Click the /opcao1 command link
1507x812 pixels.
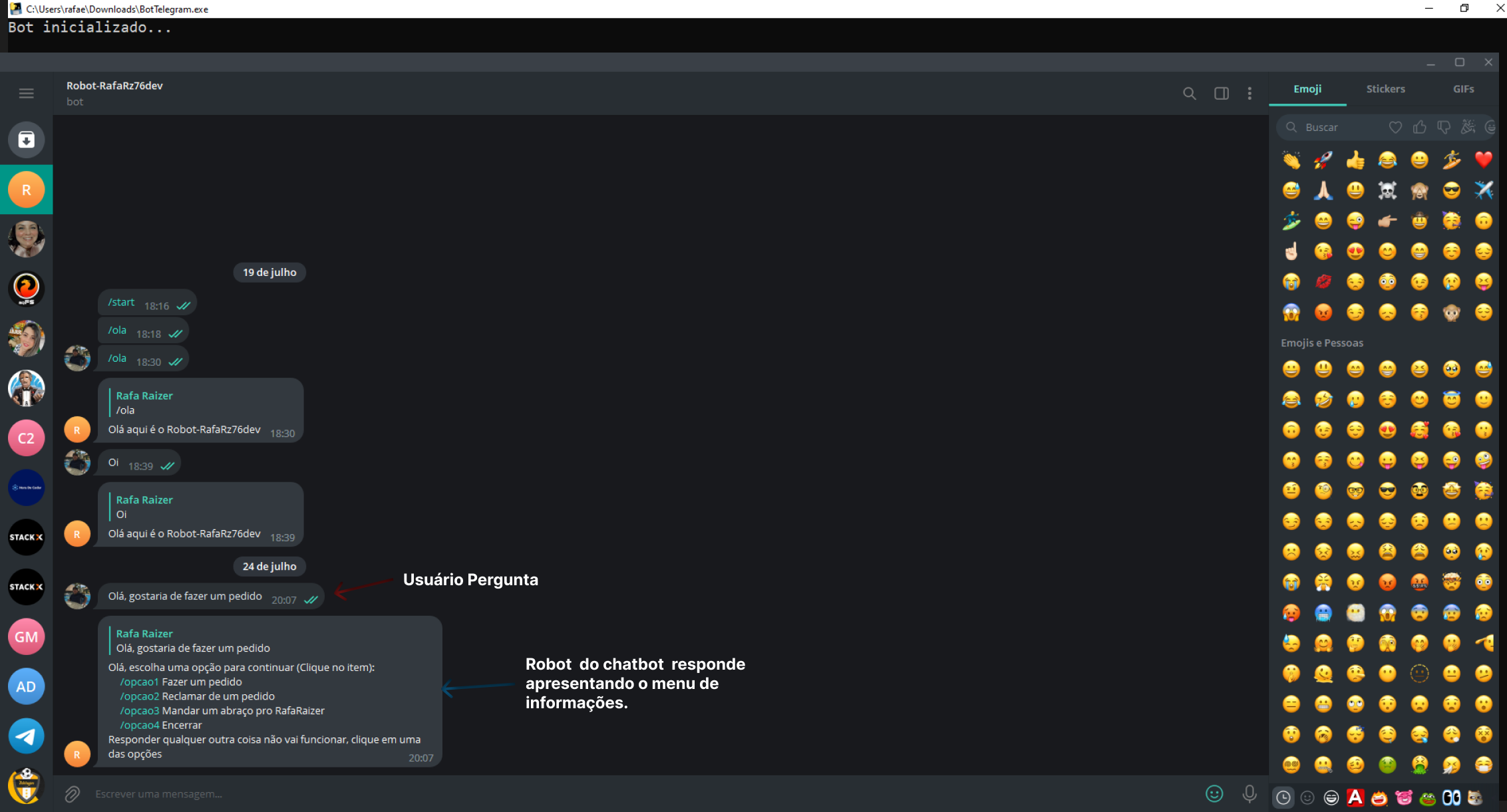(x=139, y=682)
